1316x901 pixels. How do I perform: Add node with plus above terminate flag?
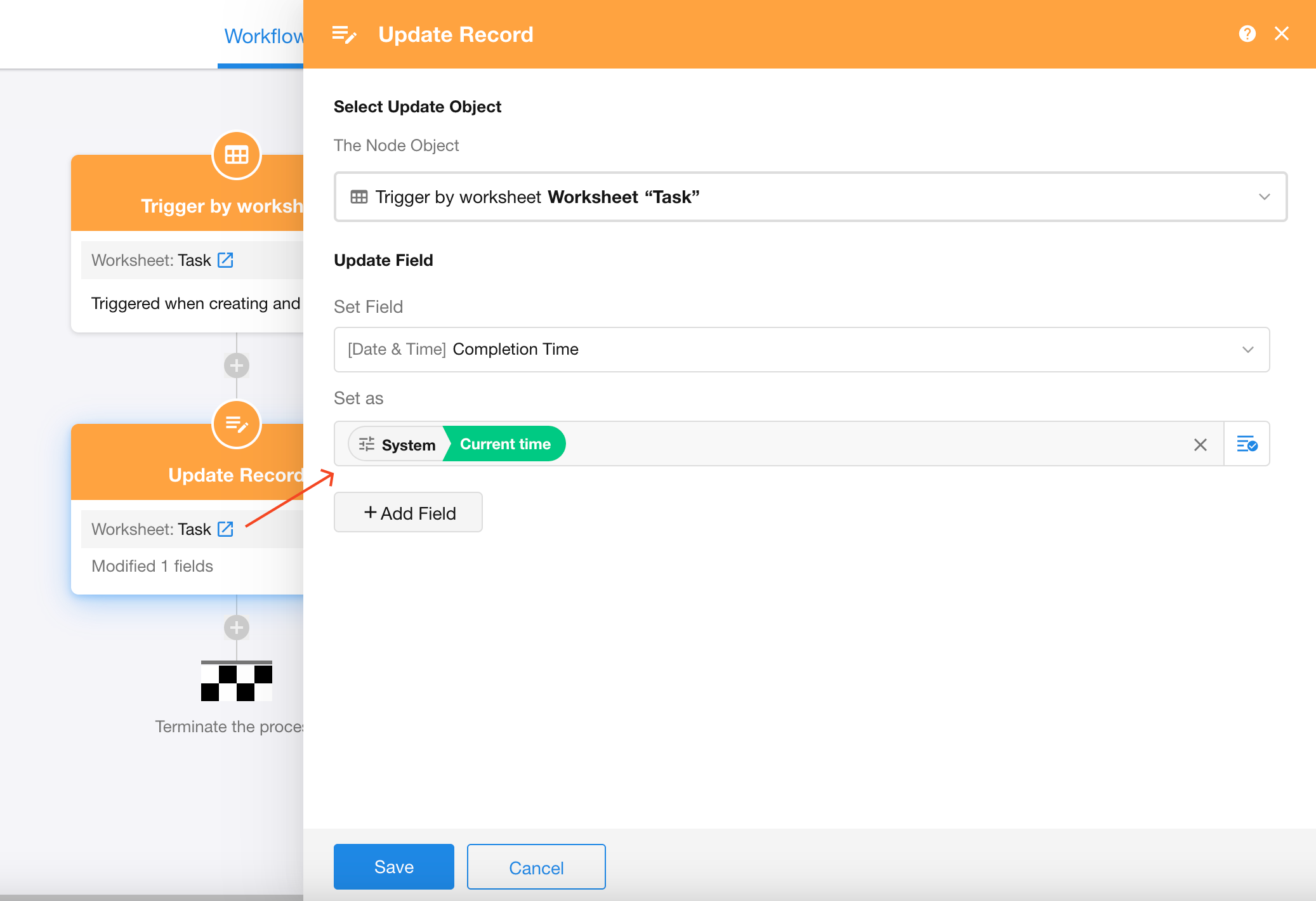237,628
